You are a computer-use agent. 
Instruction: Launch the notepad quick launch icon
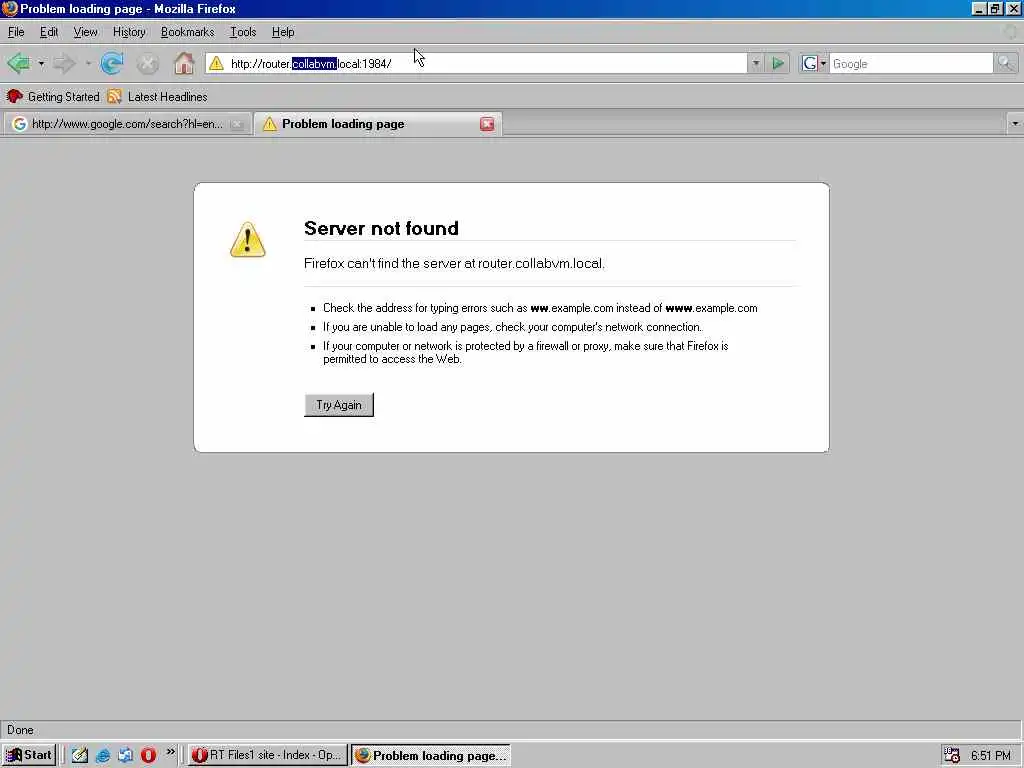80,755
